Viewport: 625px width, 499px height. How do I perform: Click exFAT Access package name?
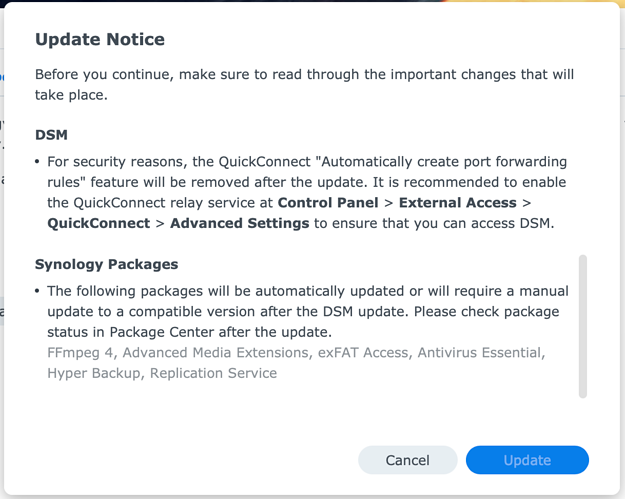pyautogui.click(x=364, y=353)
